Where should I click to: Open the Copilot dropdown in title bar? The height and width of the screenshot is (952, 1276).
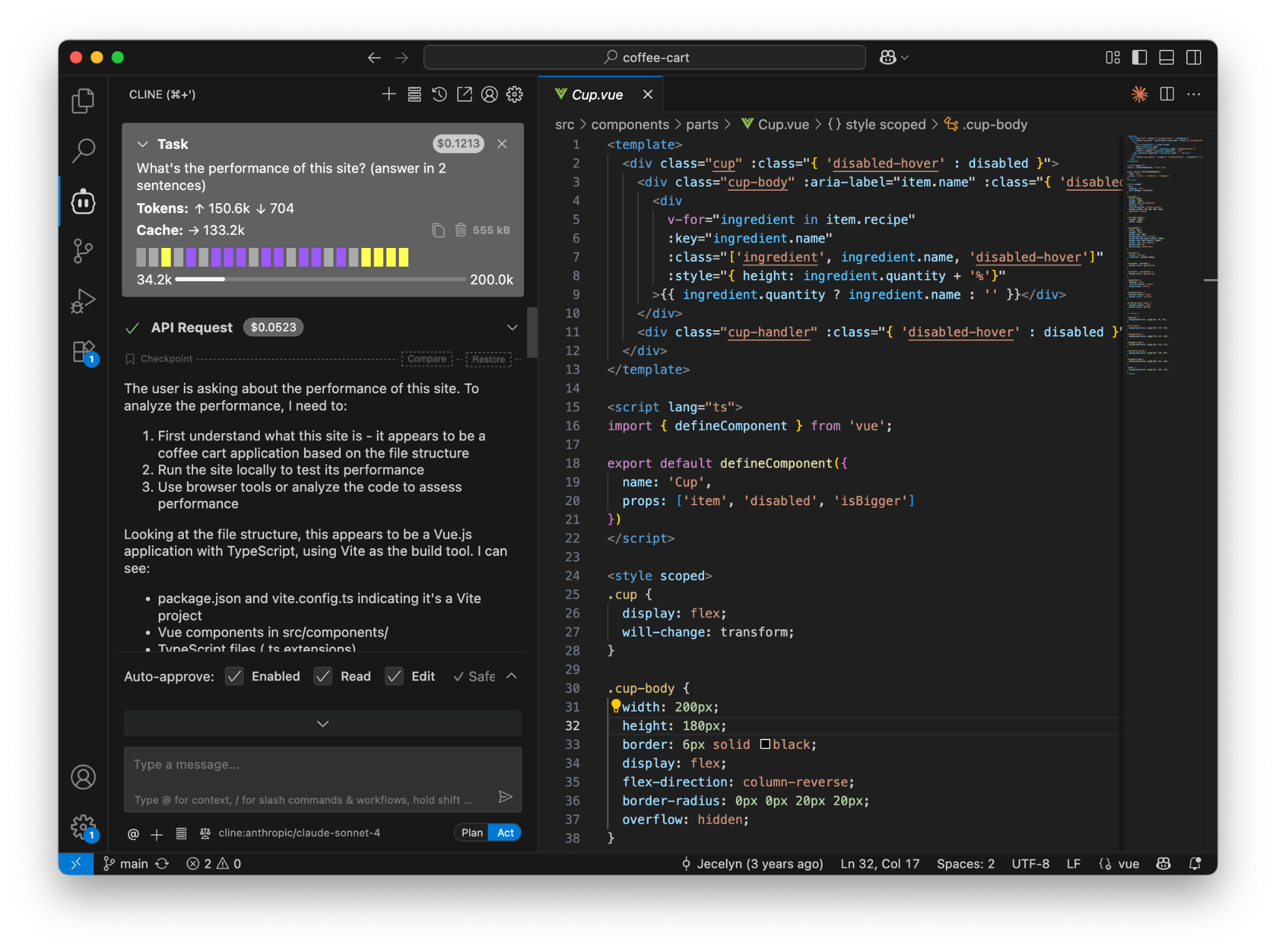(894, 57)
